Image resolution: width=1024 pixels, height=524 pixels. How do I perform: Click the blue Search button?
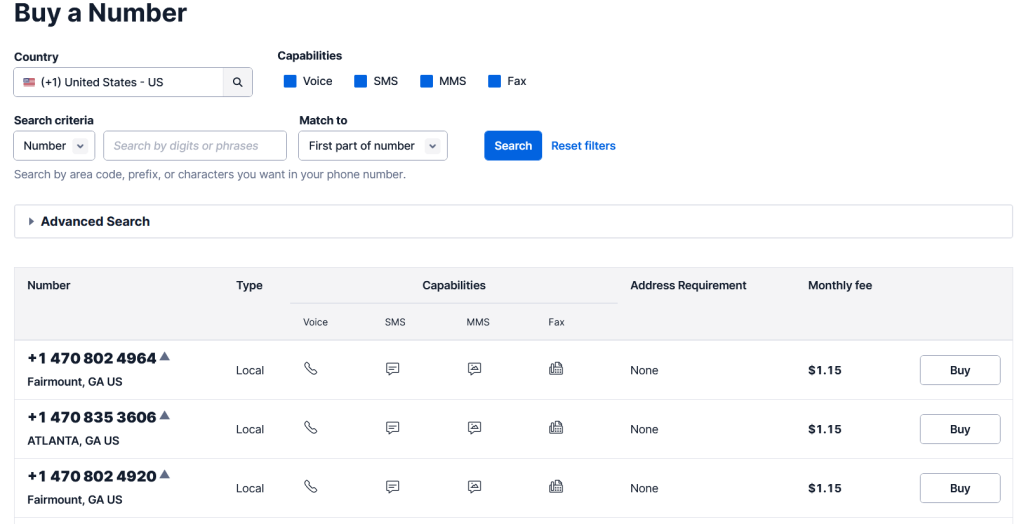click(513, 146)
